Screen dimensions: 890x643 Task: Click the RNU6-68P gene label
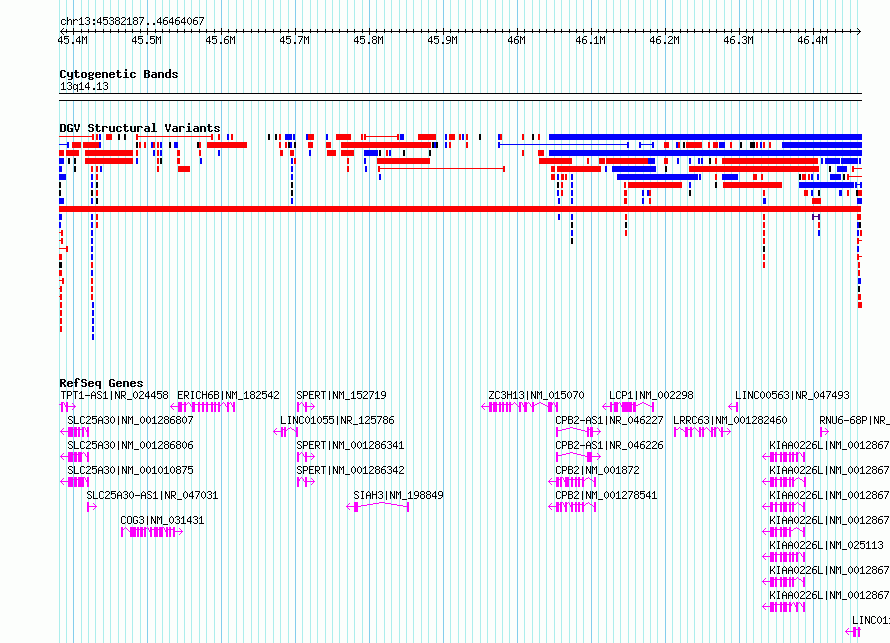(x=854, y=421)
